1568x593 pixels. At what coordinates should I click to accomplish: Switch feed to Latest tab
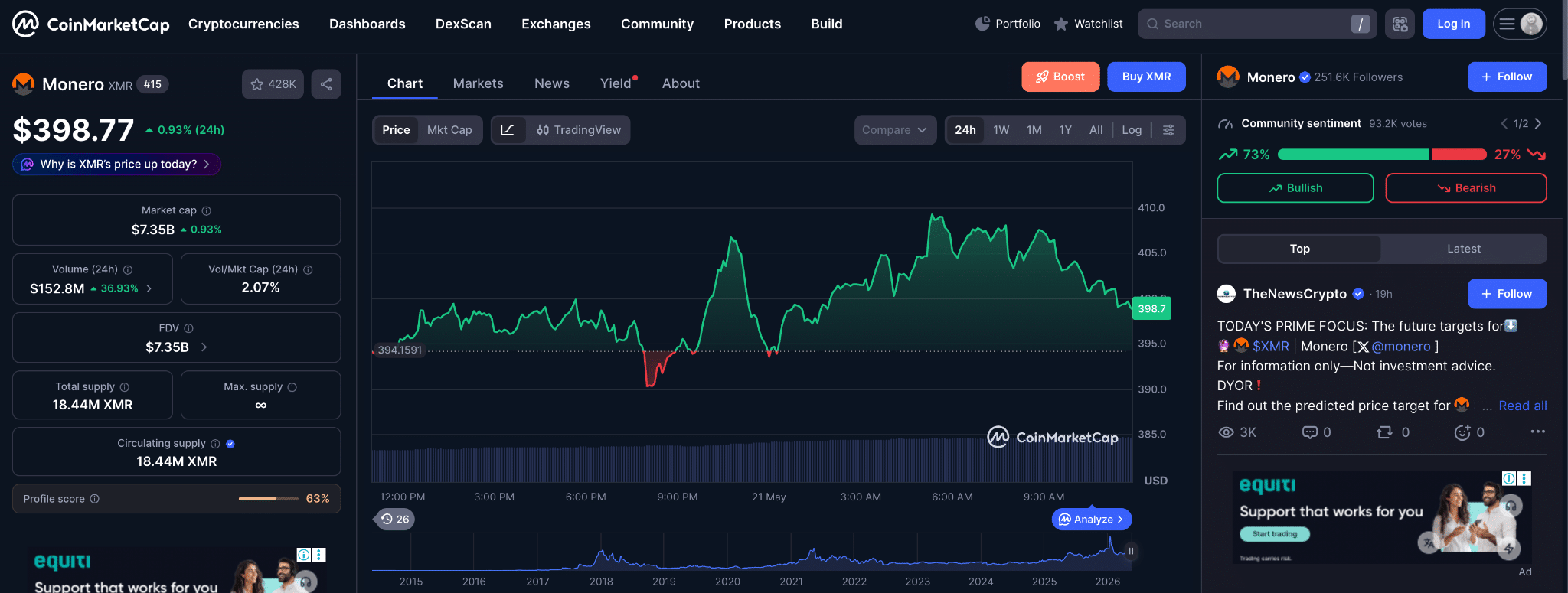tap(1464, 249)
